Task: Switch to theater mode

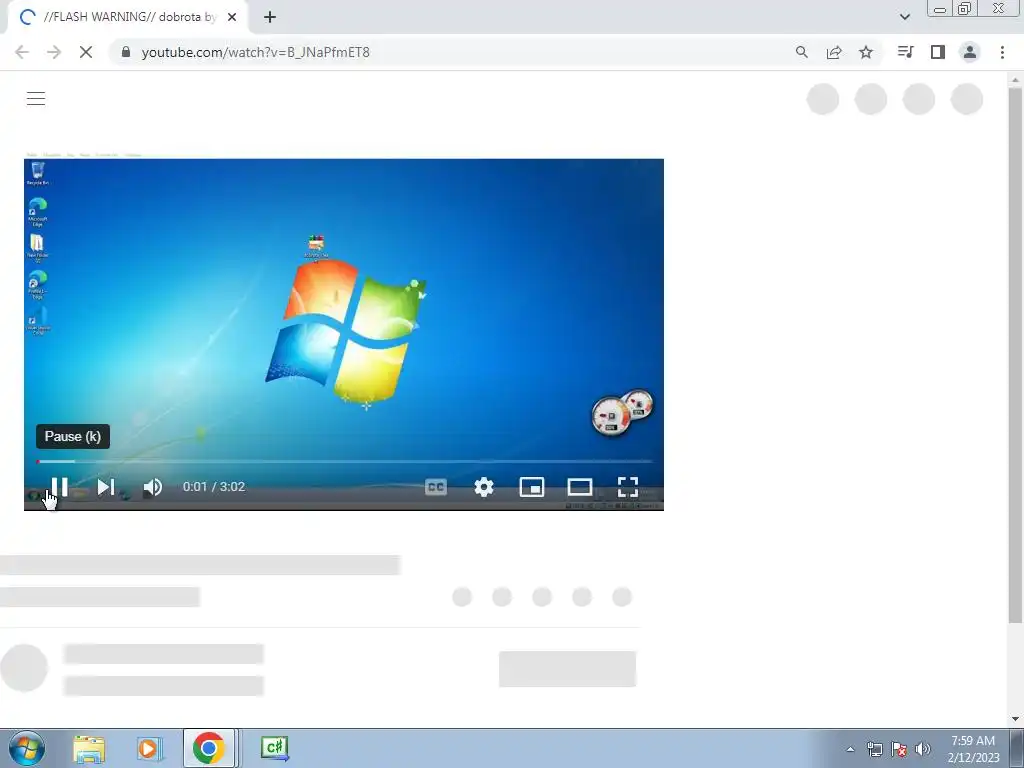Action: pyautogui.click(x=580, y=487)
